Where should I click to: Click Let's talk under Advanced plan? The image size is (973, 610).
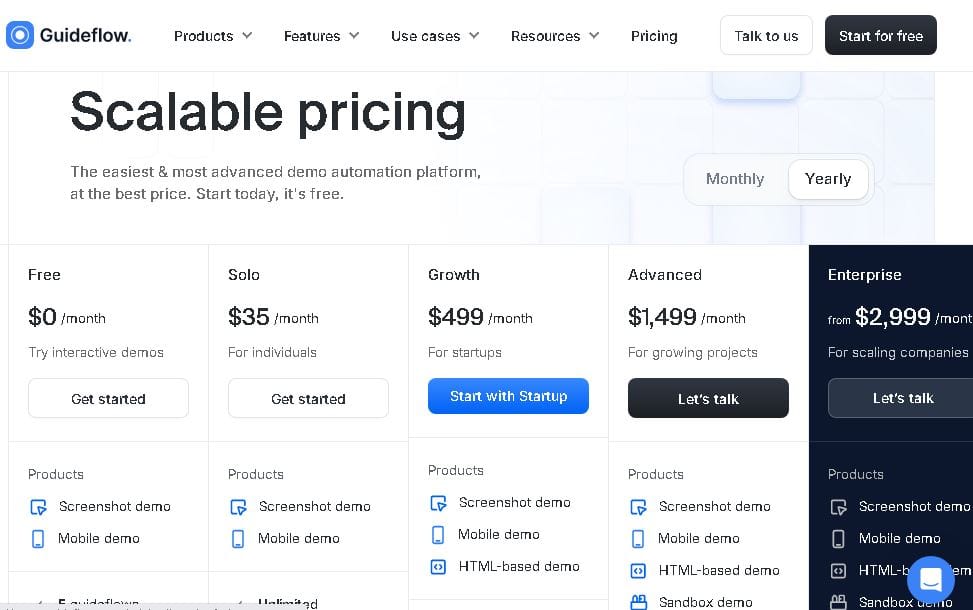[x=708, y=398]
